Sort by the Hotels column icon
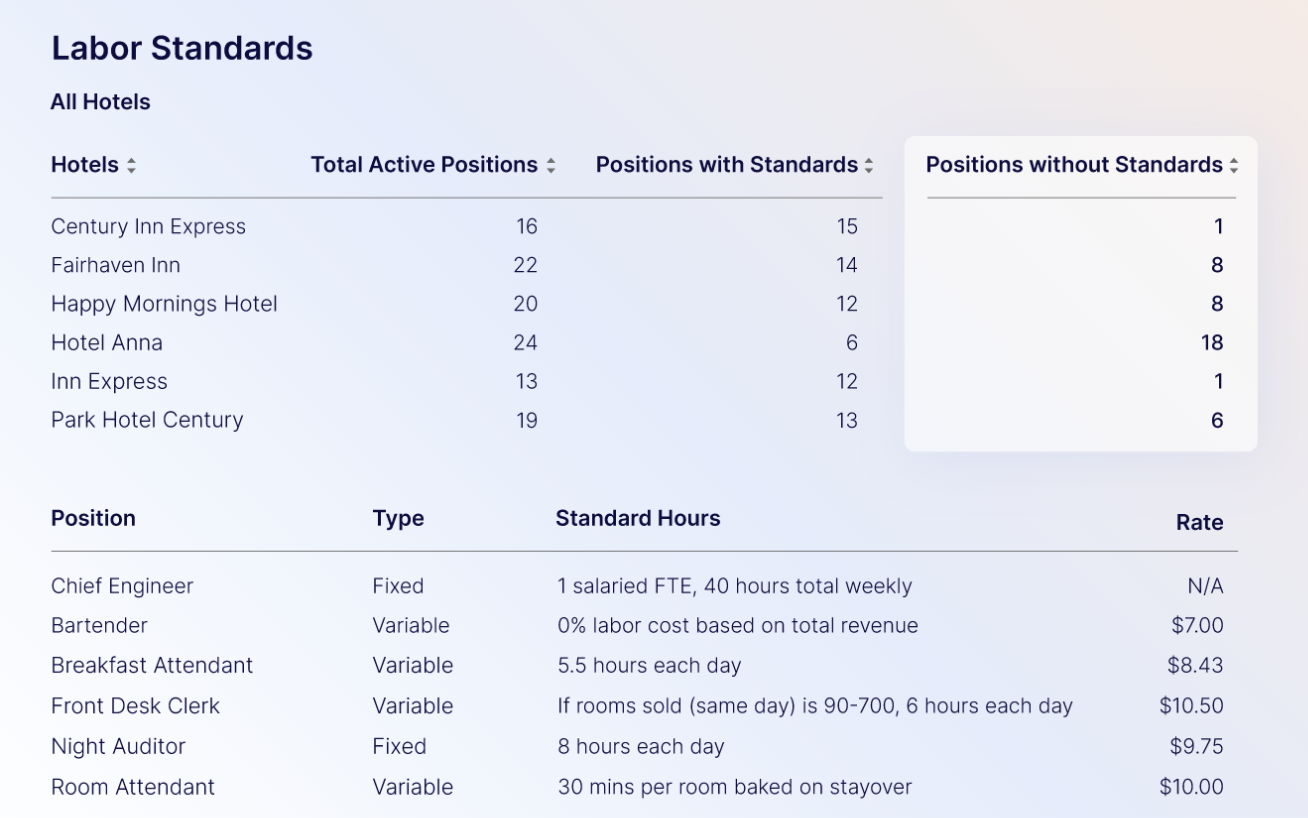 131,166
